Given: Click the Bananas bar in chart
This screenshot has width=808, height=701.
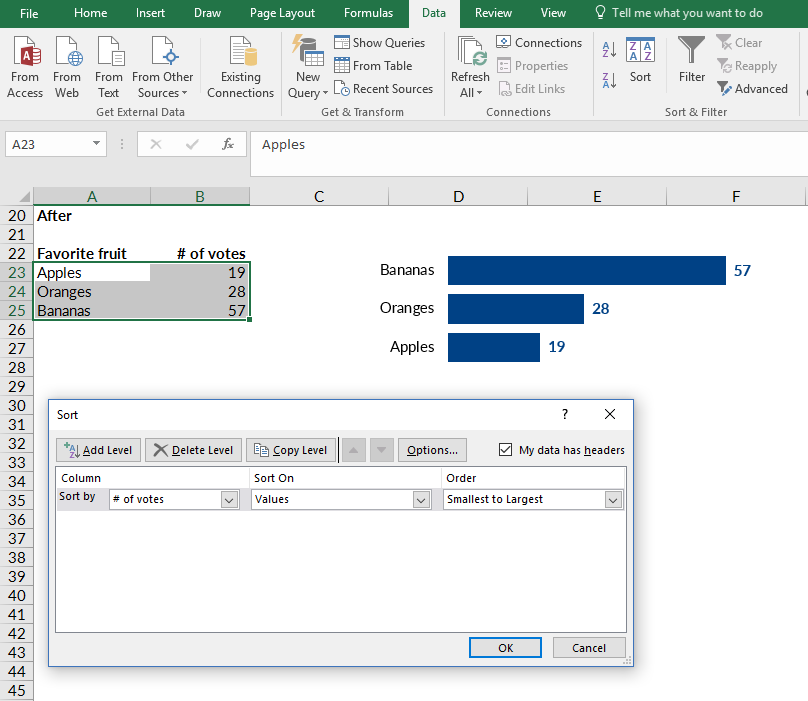Looking at the screenshot, I should [586, 270].
